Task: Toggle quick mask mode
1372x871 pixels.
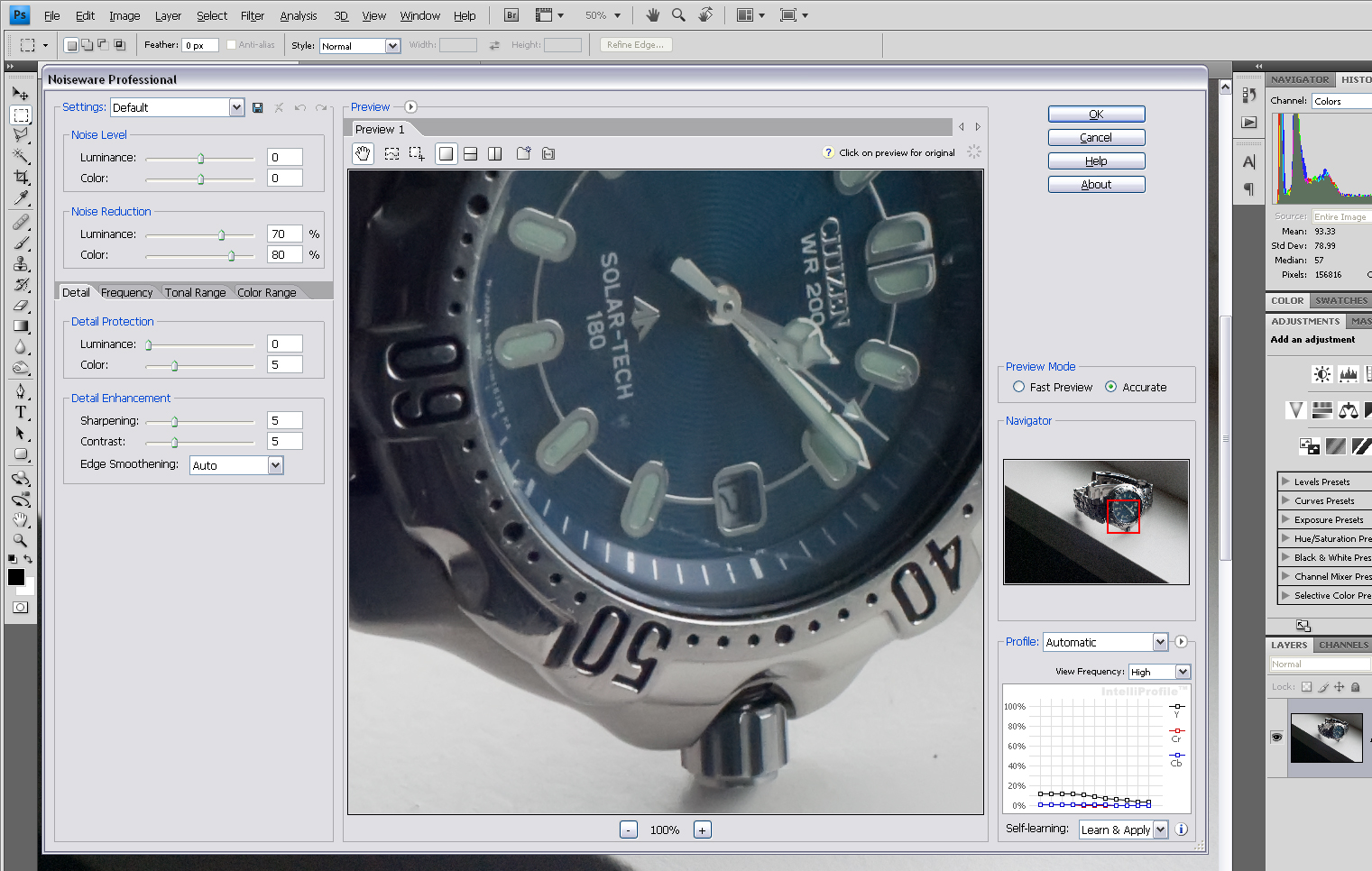Action: coord(21,607)
